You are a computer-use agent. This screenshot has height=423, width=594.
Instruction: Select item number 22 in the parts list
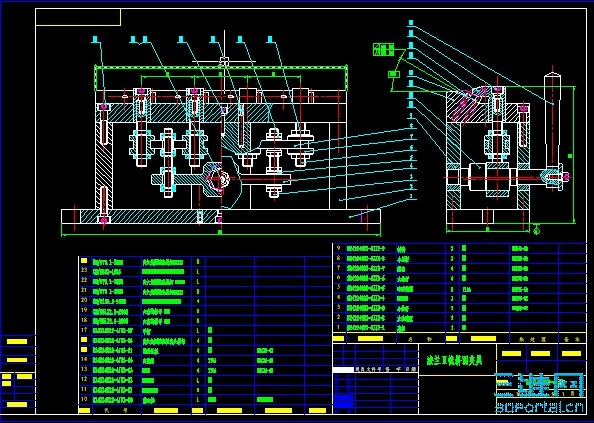click(x=84, y=280)
